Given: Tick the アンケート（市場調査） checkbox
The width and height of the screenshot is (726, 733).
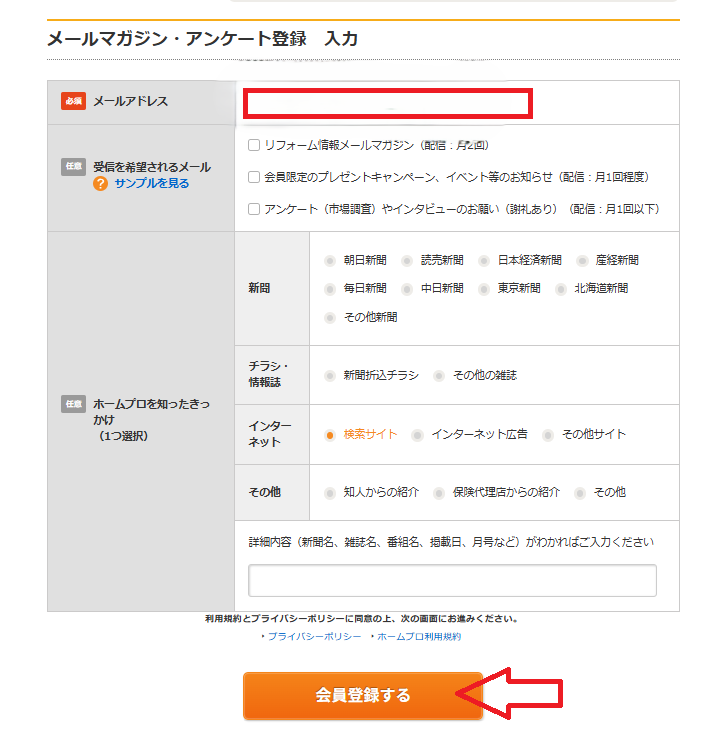Looking at the screenshot, I should click(x=254, y=209).
